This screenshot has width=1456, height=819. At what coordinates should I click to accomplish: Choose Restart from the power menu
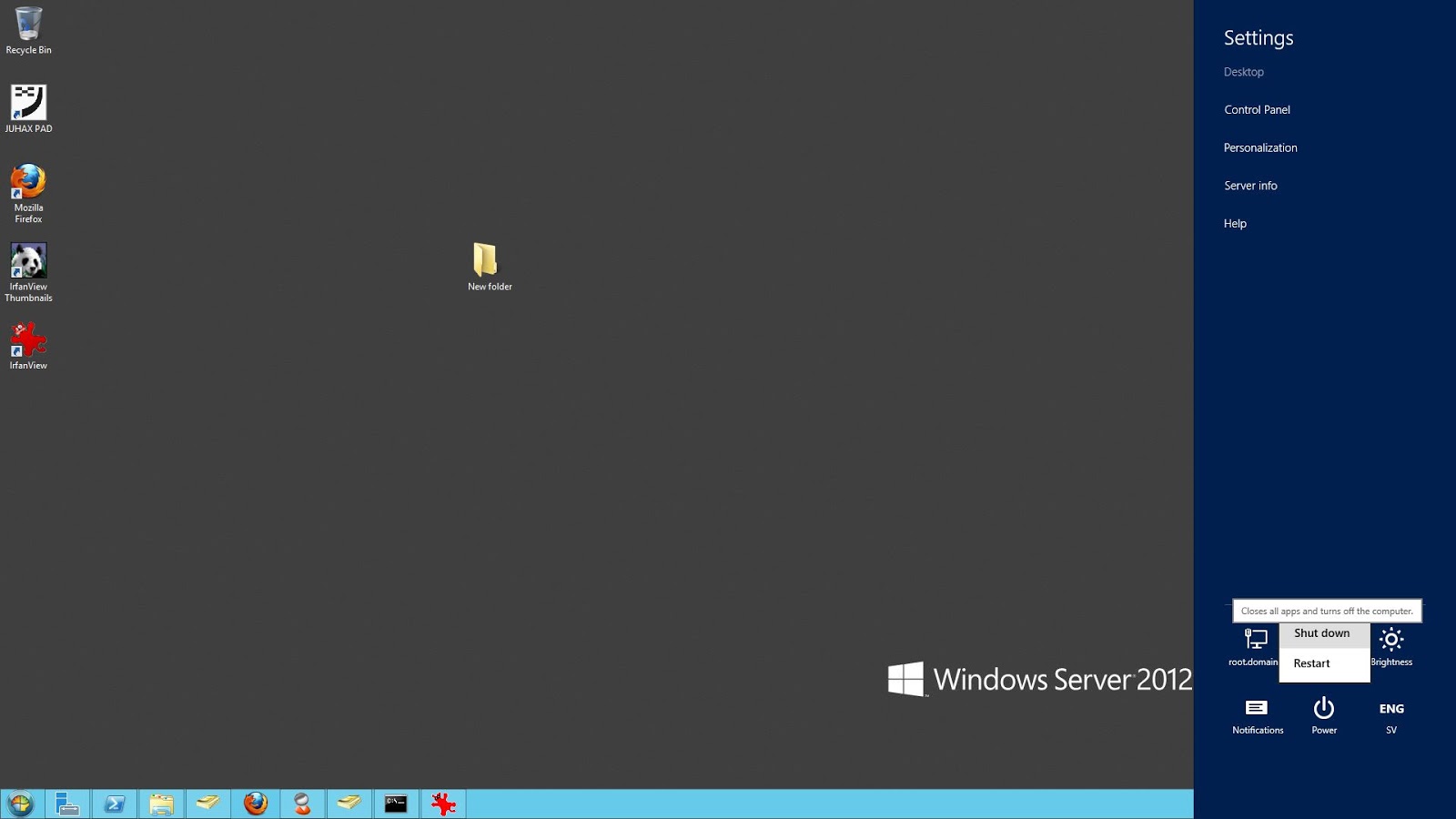(1311, 663)
